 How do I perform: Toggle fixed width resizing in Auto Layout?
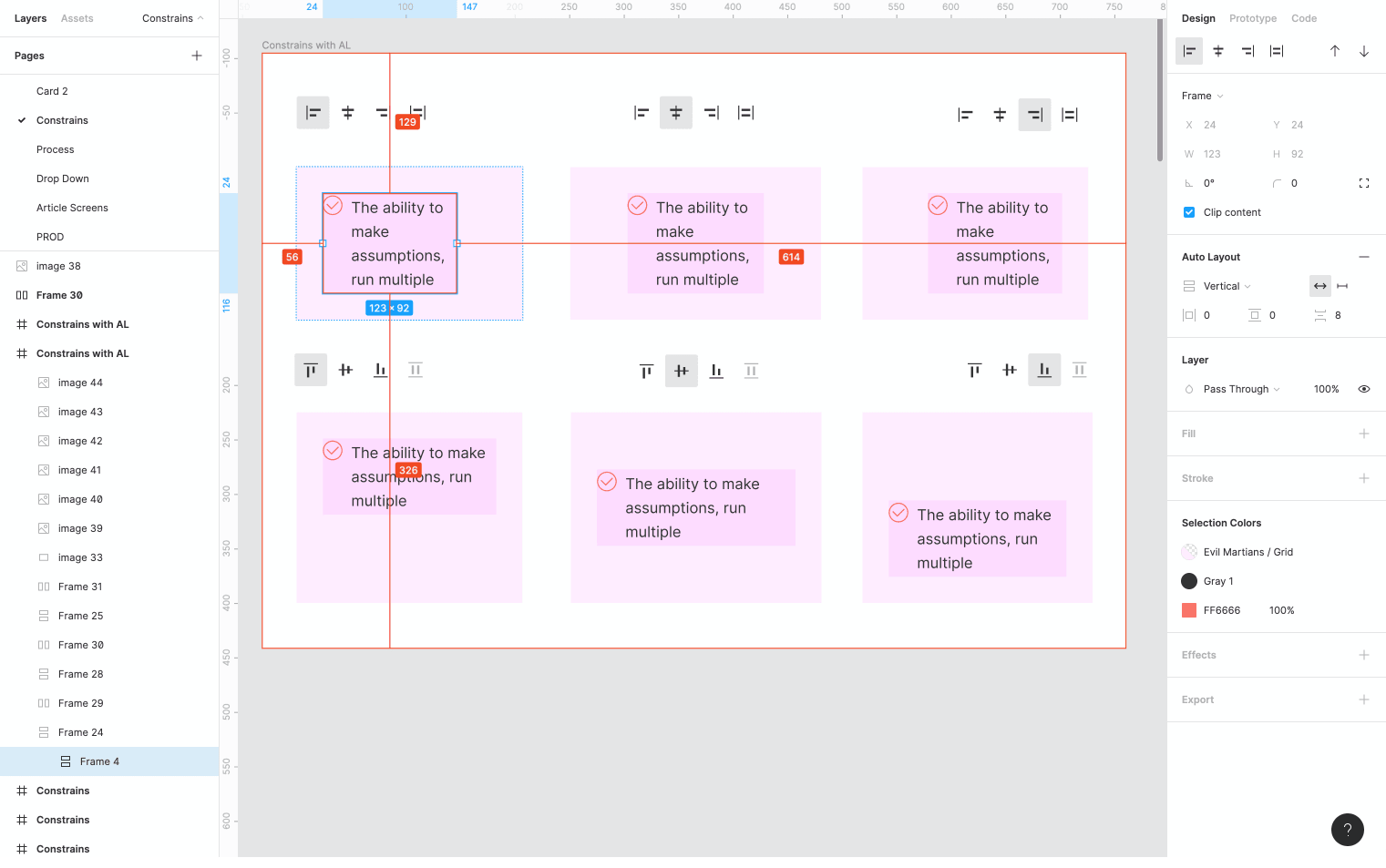[x=1341, y=285]
